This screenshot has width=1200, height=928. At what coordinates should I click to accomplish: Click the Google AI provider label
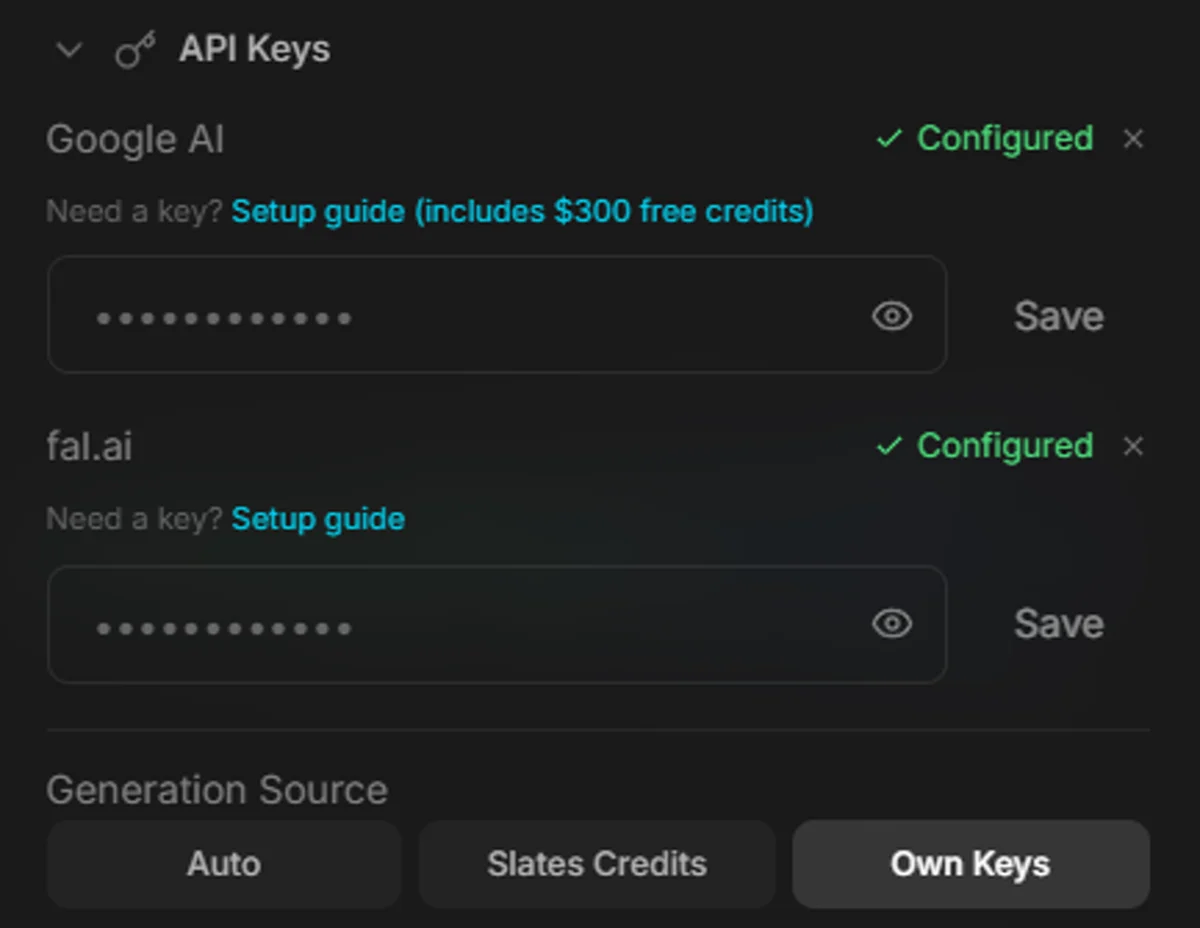pos(135,140)
